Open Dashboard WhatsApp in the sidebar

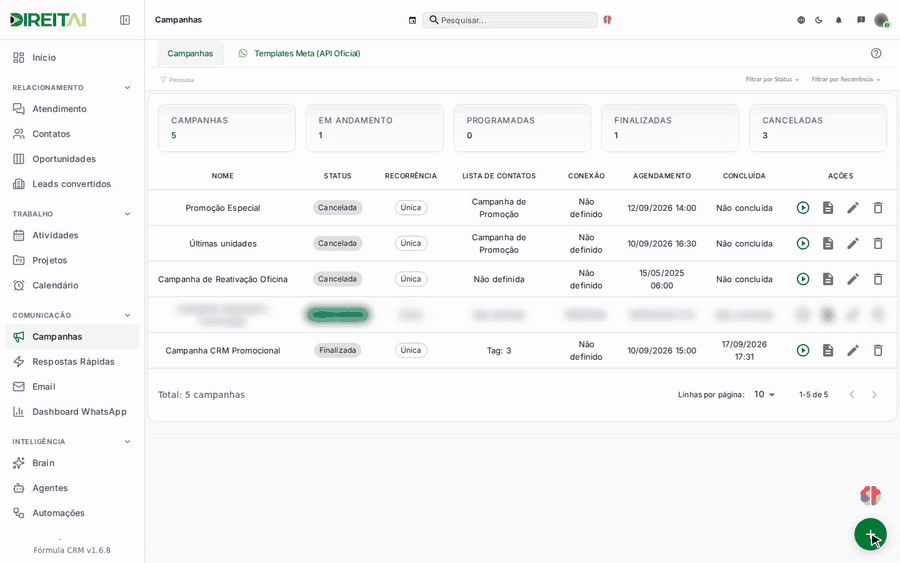tap(72, 411)
